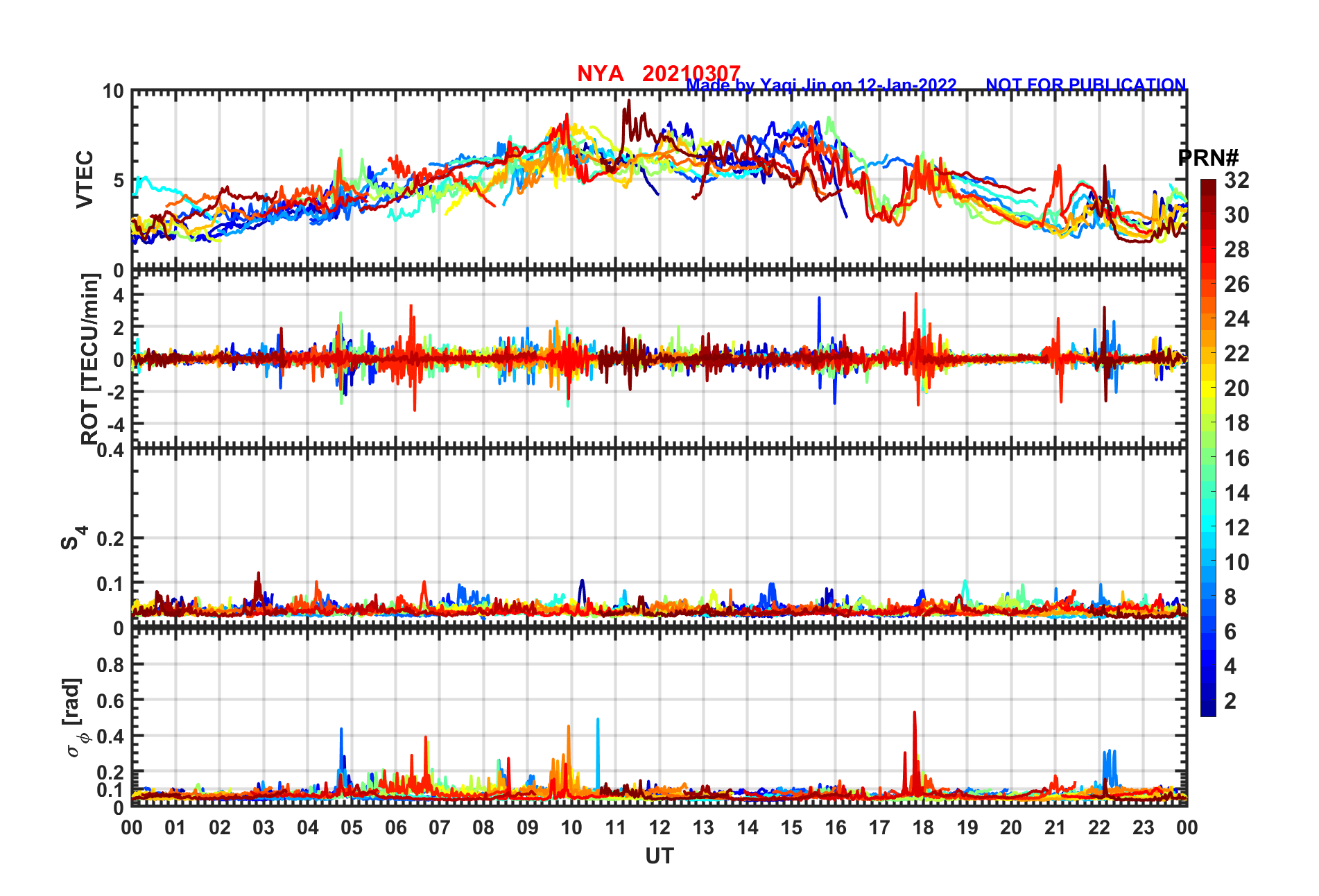Click ROT axis tick label -4
Image resolution: width=1319 pixels, height=896 pixels.
tap(116, 424)
